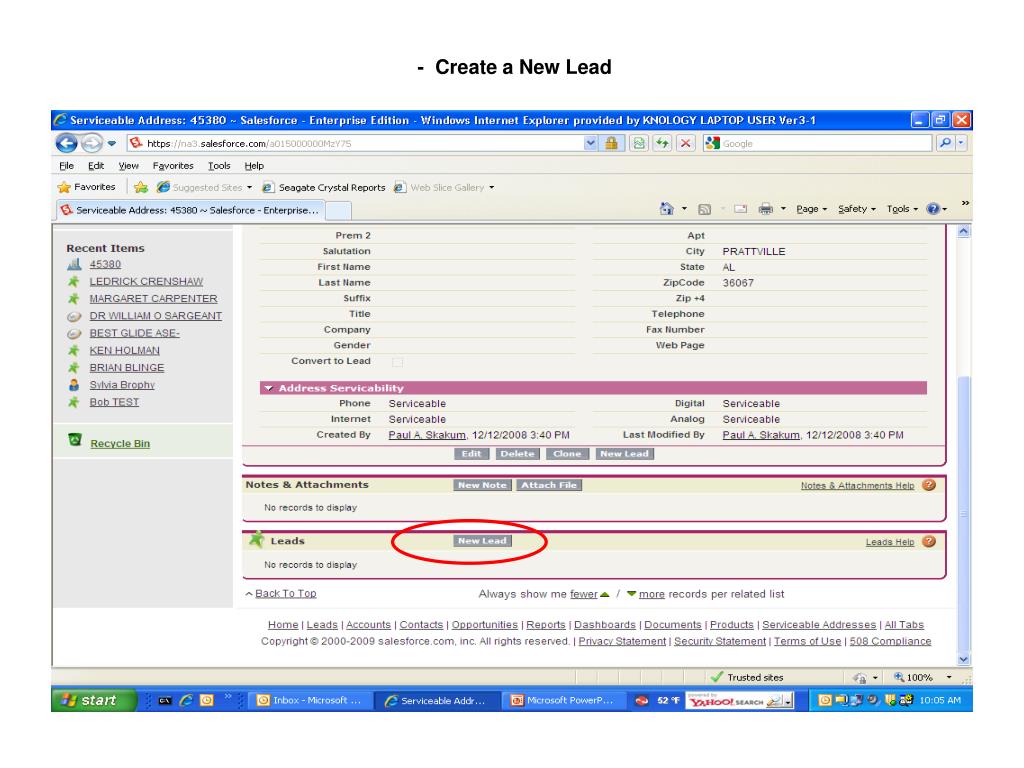Viewport: 1024px width, 768px height.
Task: Open the LEDRICK CRENSHAW recent item
Action: [146, 281]
